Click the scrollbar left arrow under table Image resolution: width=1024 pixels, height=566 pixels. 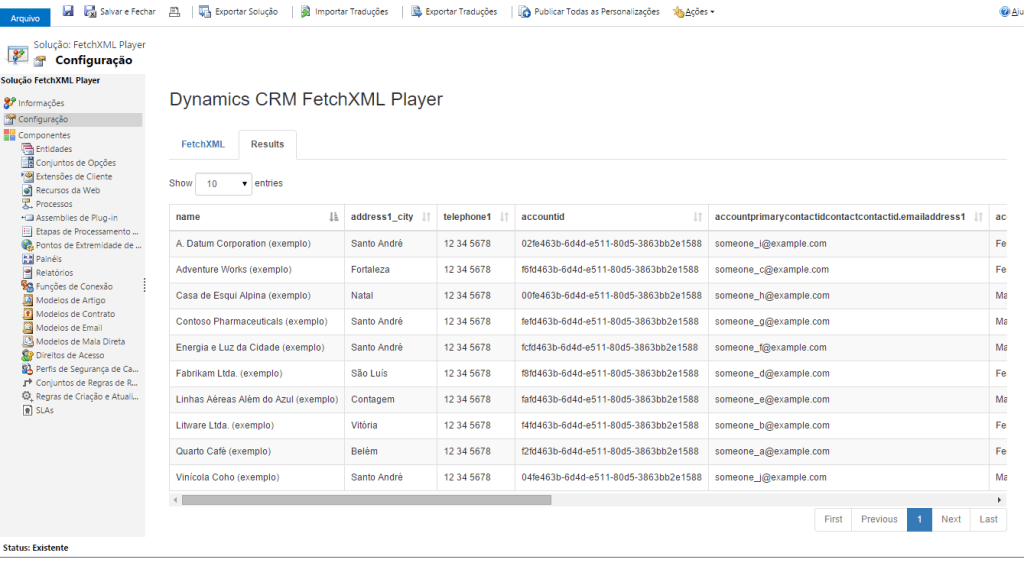tap(175, 500)
